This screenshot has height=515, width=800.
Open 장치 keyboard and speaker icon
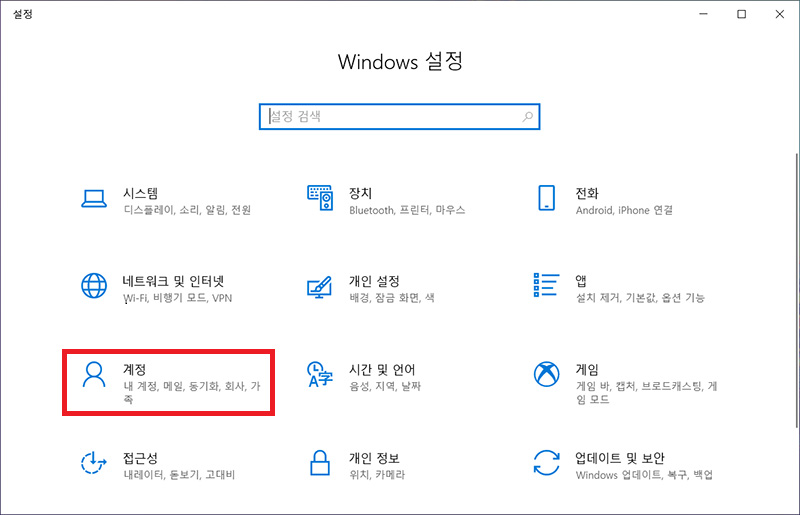pos(320,199)
